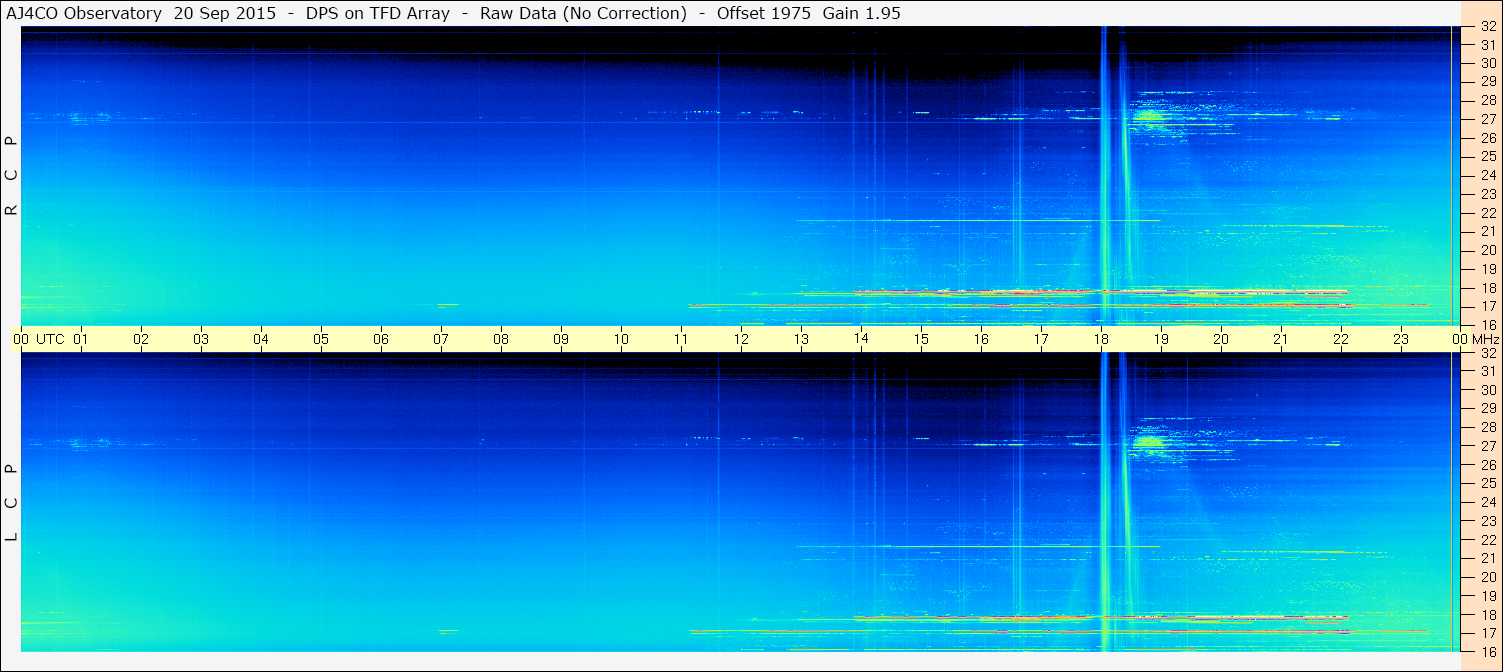Viewport: 1503px width, 672px height.
Task: Click the 06 hour label on the time axis
Action: (381, 339)
